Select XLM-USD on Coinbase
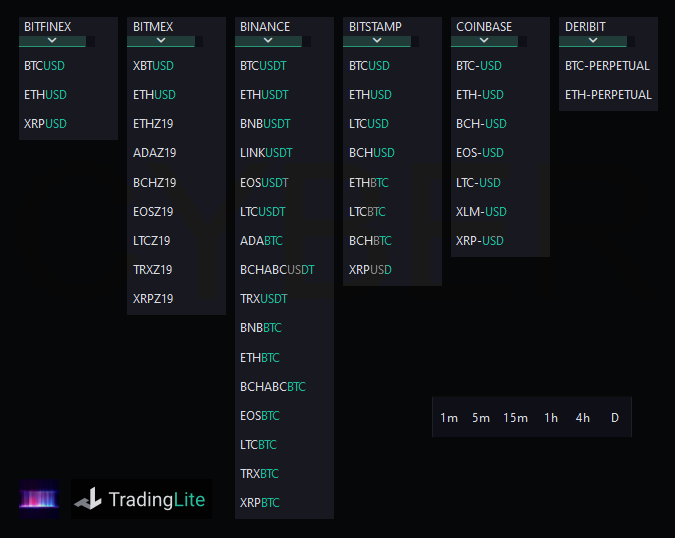This screenshot has height=538, width=675. point(481,212)
